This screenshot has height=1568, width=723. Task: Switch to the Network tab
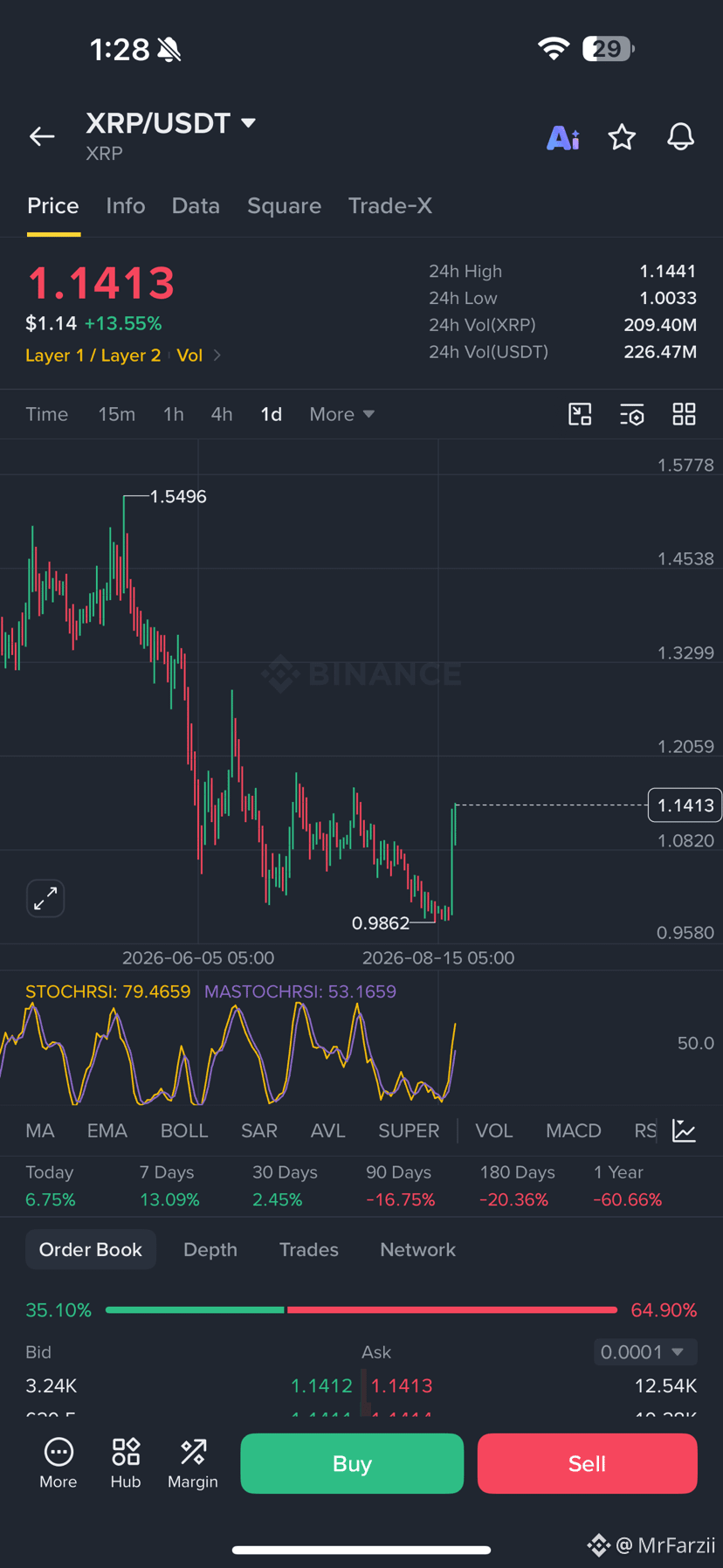pos(418,1249)
